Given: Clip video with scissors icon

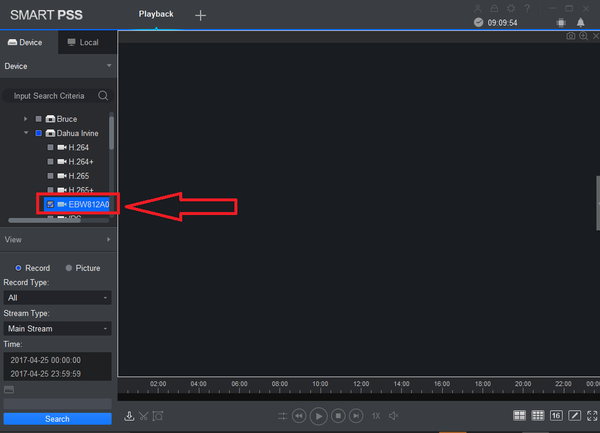Looking at the screenshot, I should click(x=143, y=416).
